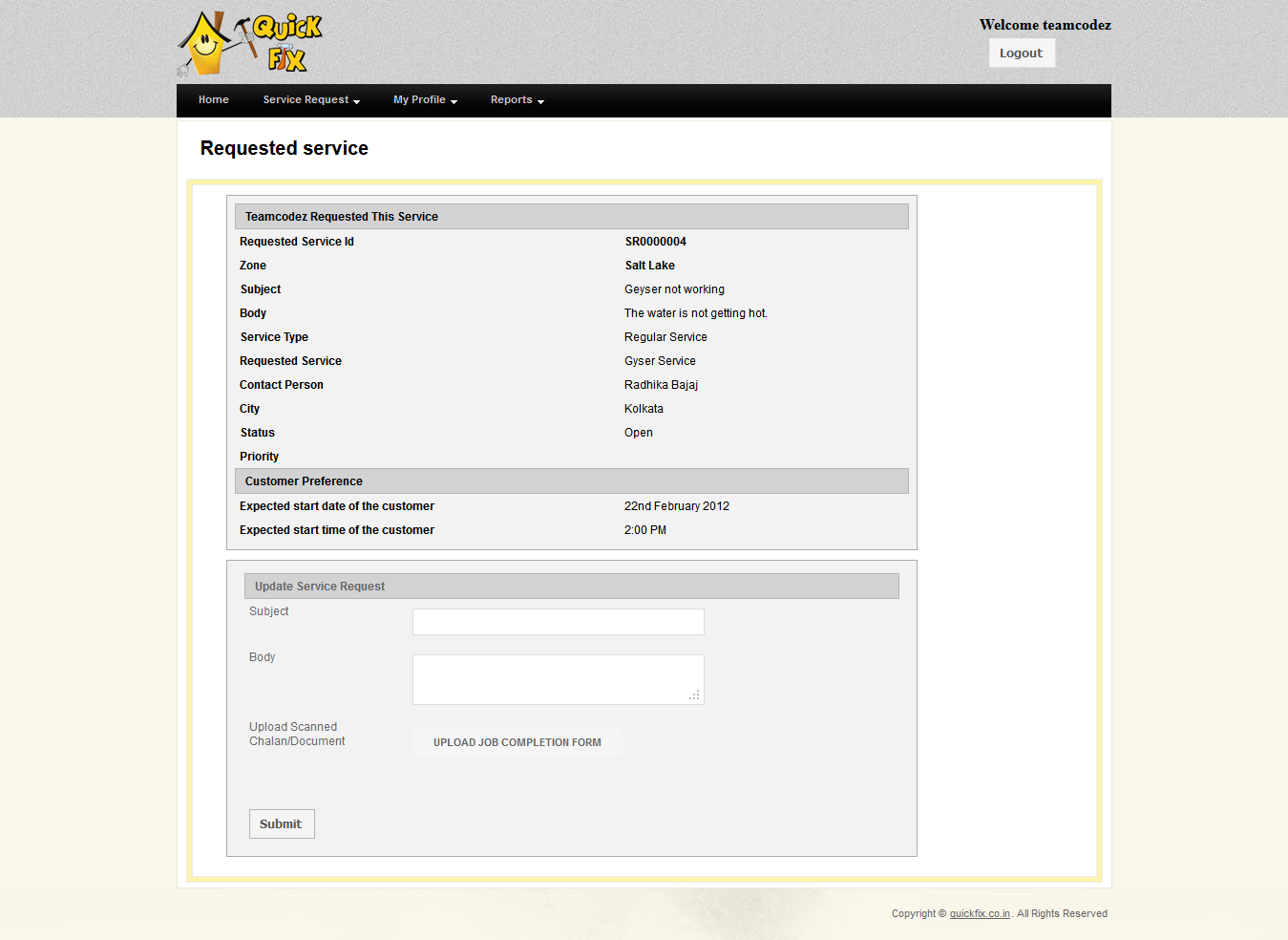This screenshot has height=940, width=1288.
Task: Click the City field label
Action: 250,409
